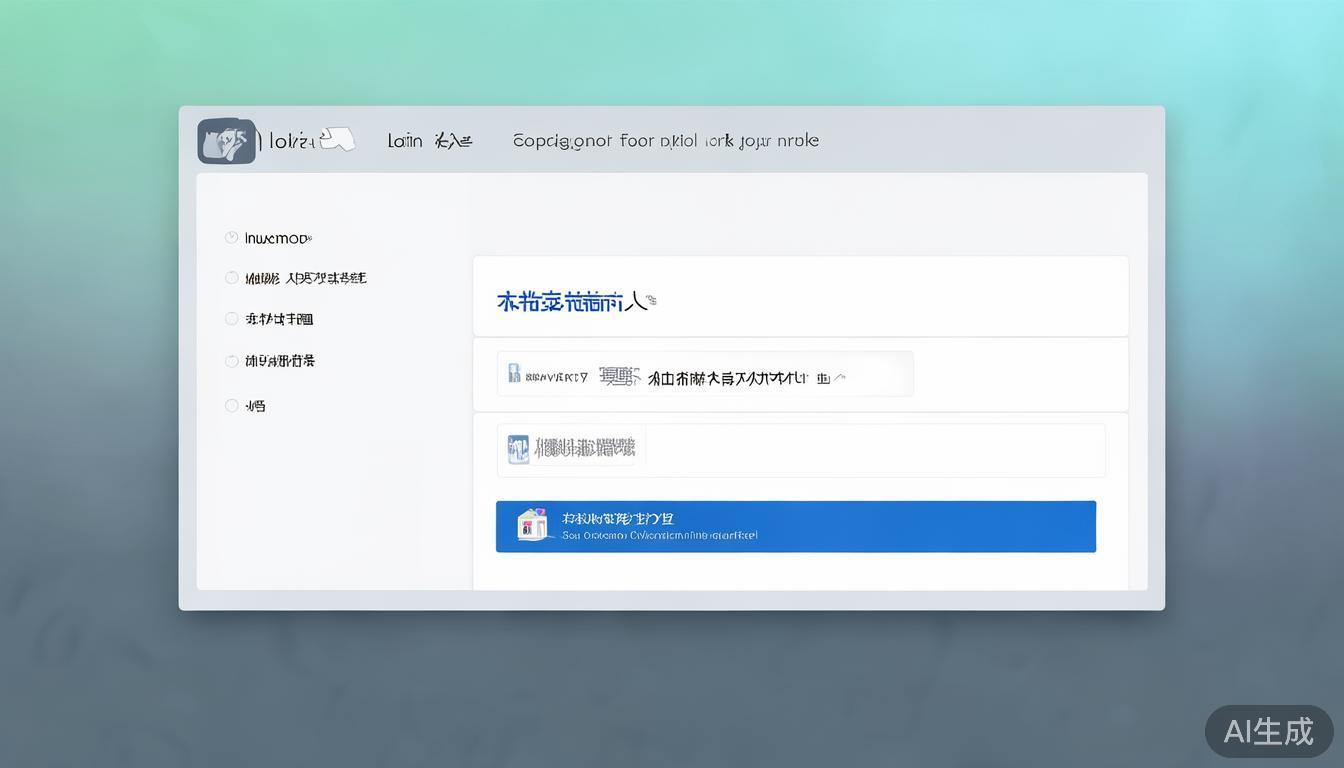Collapse the disclosure arrow beside the field text
1344x768 pixels.
840,377
